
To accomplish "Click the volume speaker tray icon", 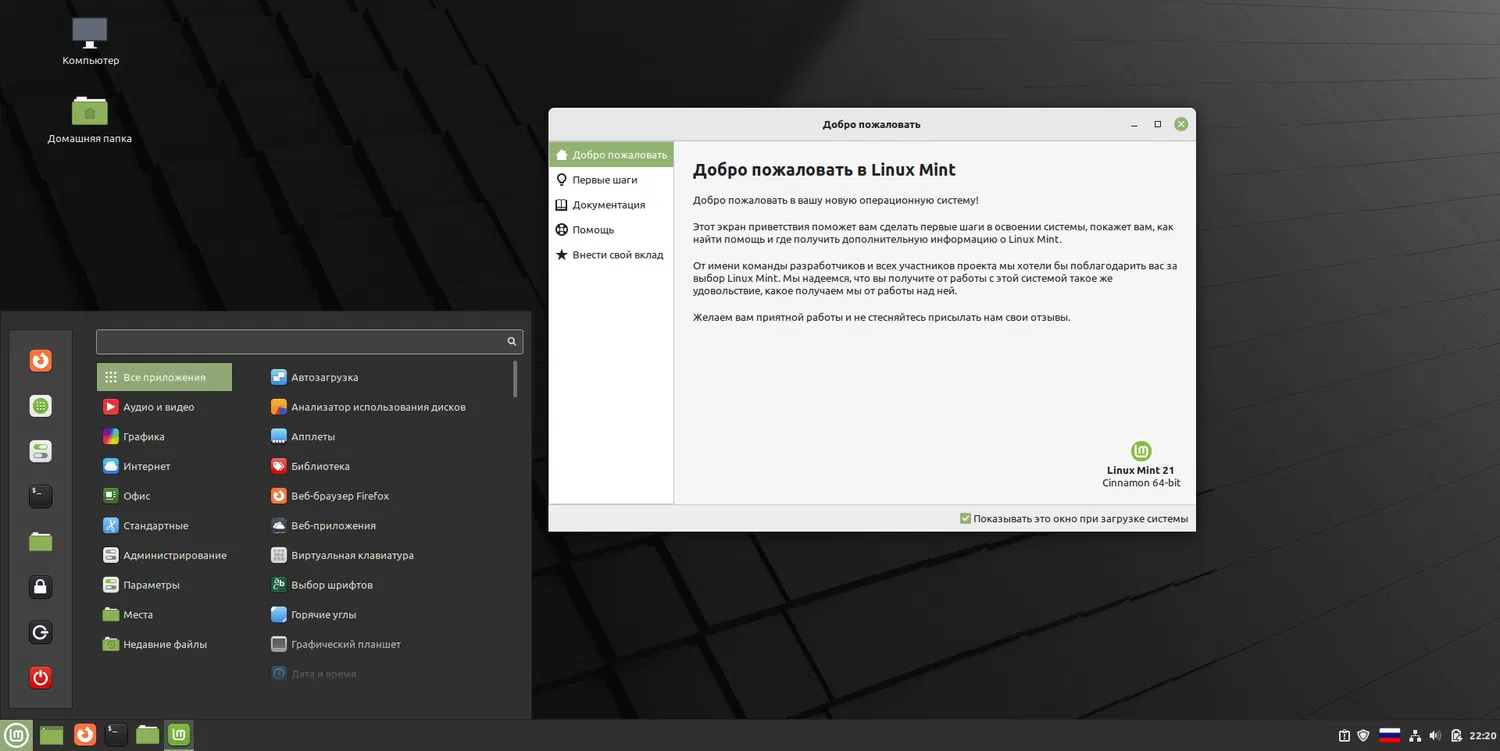I will [1436, 736].
